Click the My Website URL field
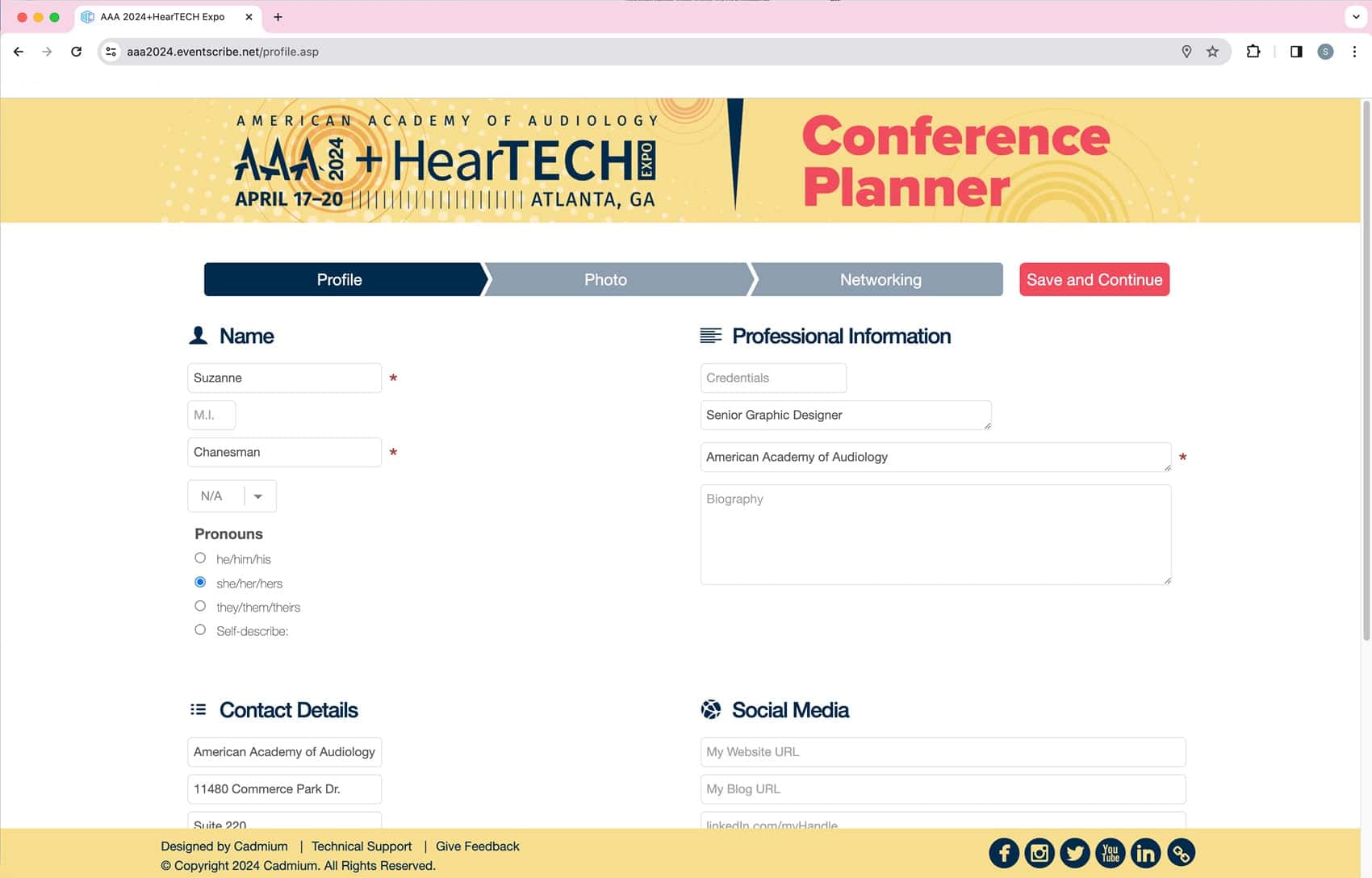 (x=943, y=752)
